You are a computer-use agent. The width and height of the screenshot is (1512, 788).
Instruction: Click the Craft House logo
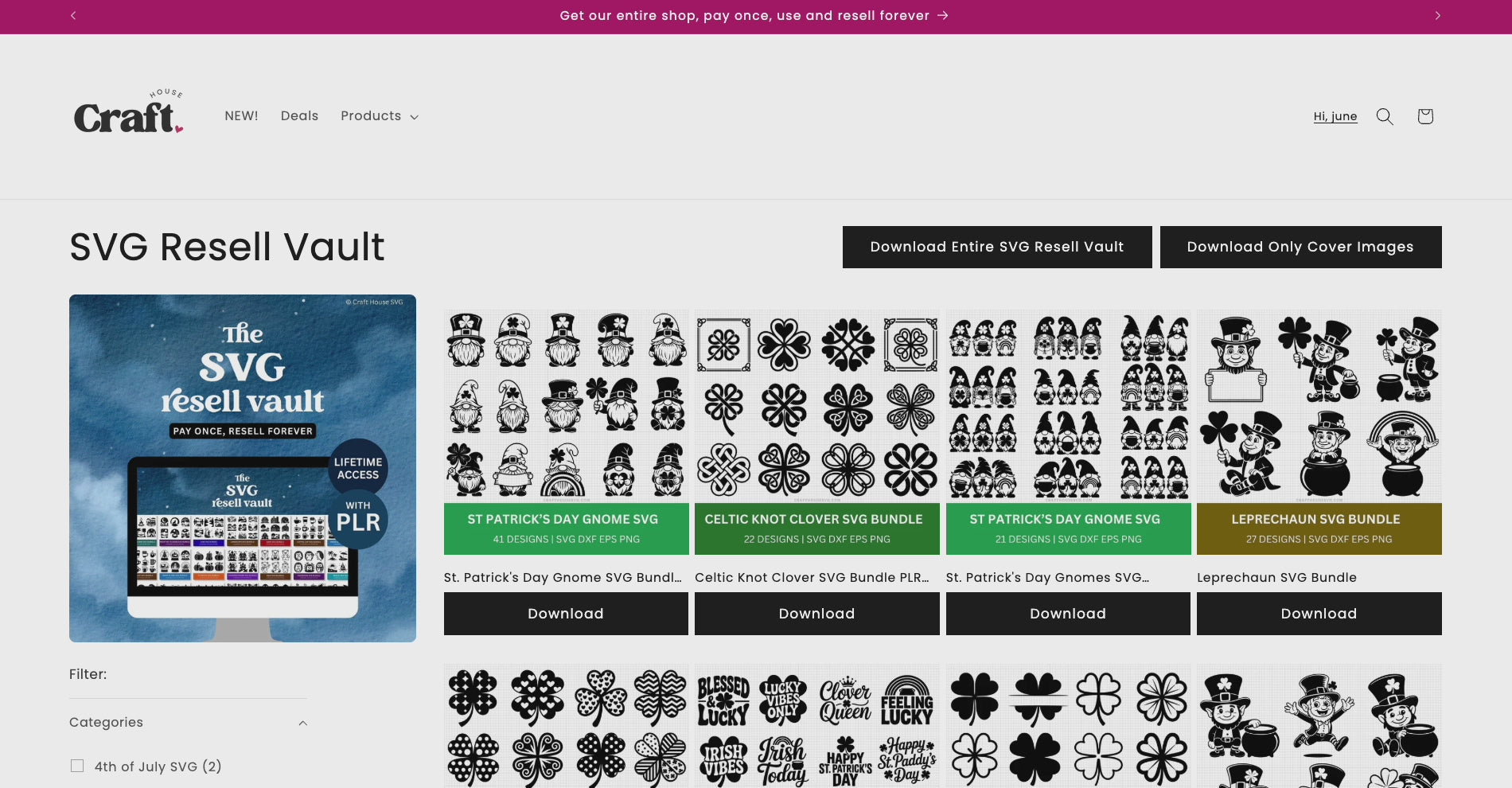[129, 112]
